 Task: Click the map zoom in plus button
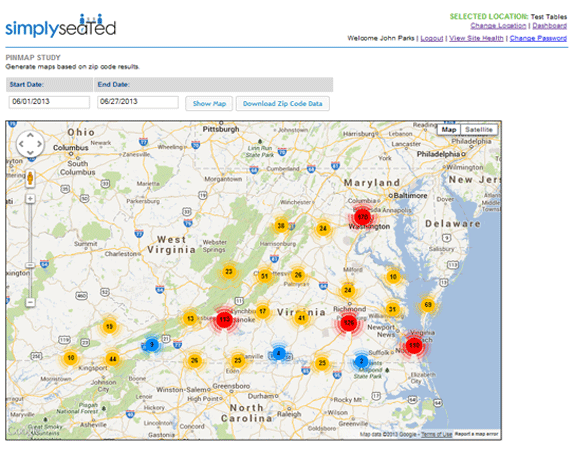click(x=30, y=199)
